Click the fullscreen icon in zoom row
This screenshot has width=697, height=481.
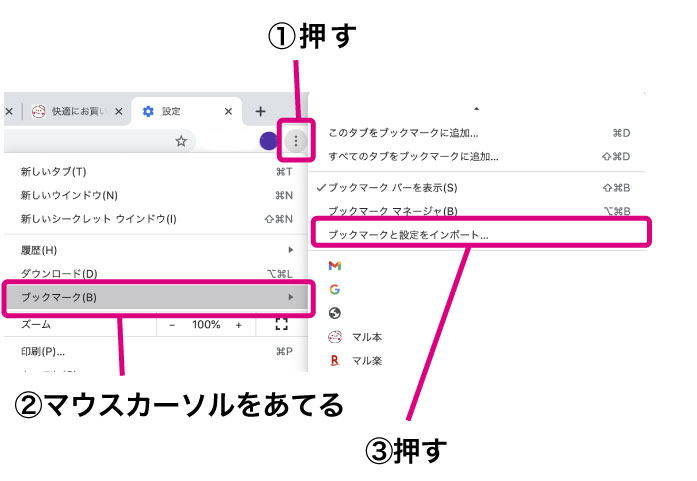281,324
